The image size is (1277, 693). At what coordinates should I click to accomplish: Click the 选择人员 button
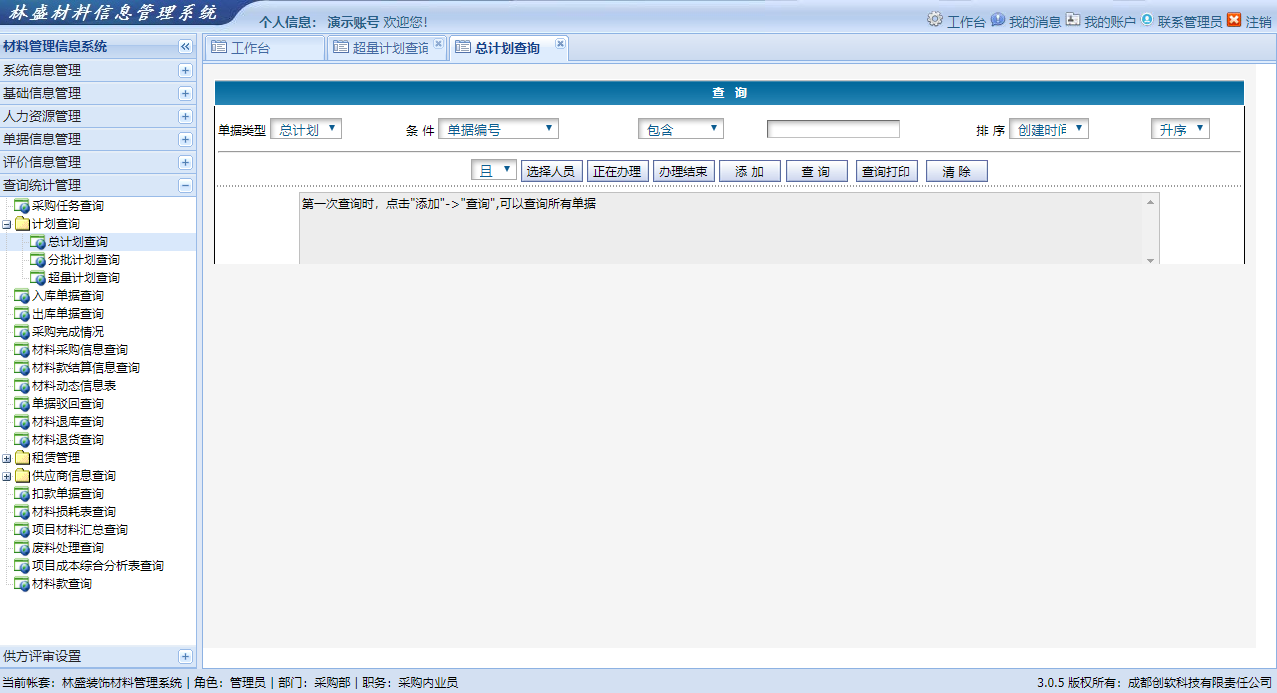(x=551, y=171)
